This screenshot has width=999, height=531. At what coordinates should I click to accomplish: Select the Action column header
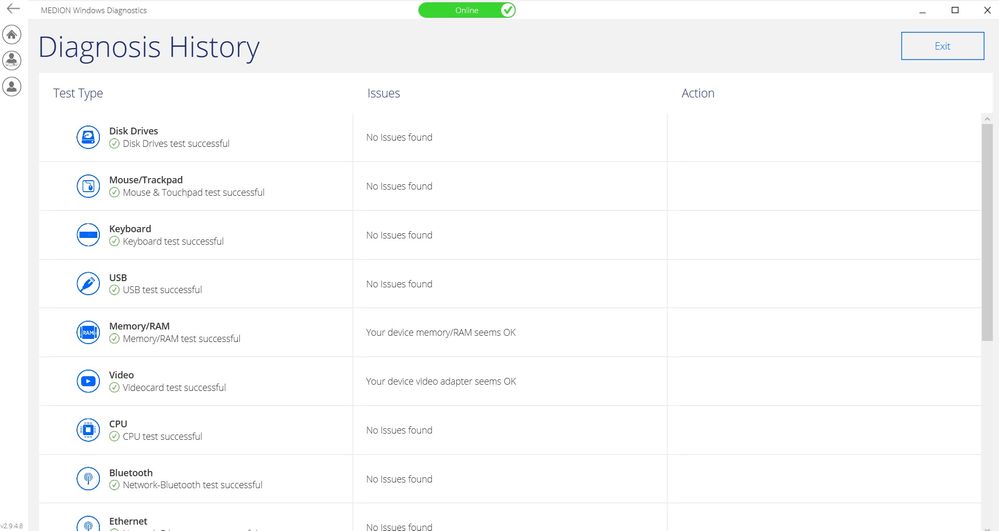698,93
